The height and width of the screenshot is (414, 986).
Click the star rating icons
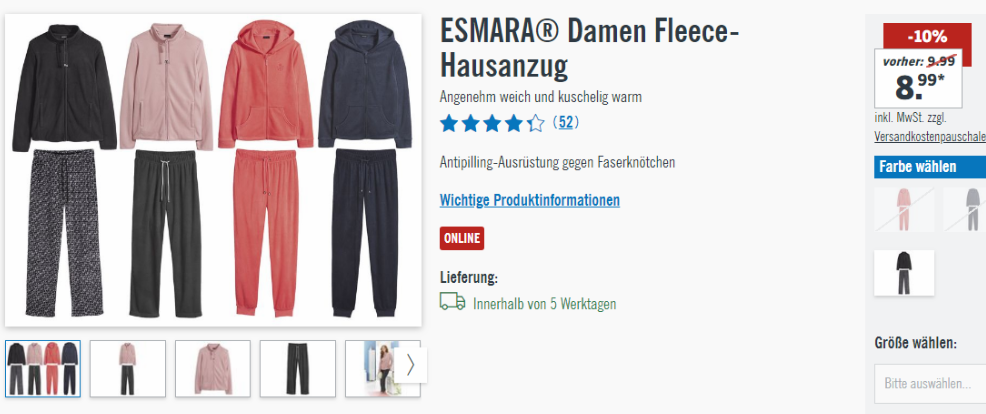coord(492,123)
